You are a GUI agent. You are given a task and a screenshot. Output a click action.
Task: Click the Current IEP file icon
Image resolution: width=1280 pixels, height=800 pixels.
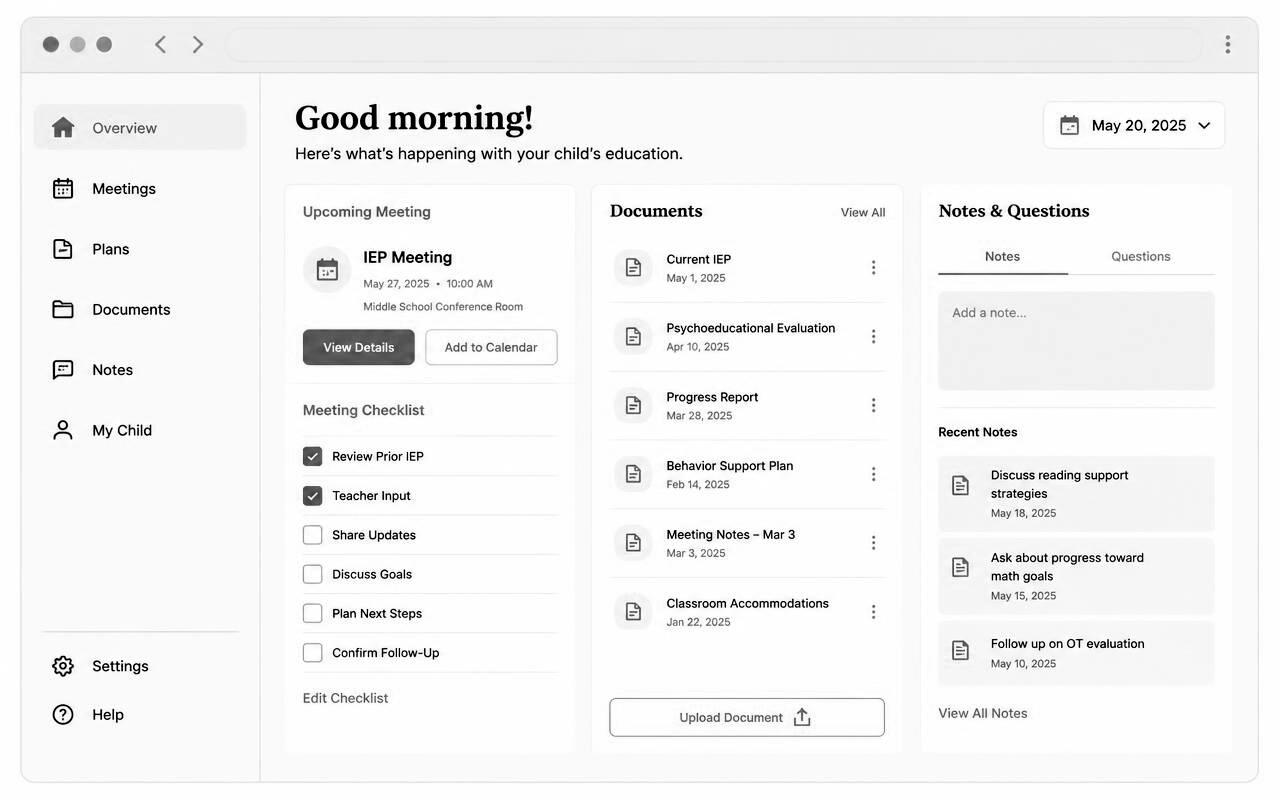(x=633, y=268)
